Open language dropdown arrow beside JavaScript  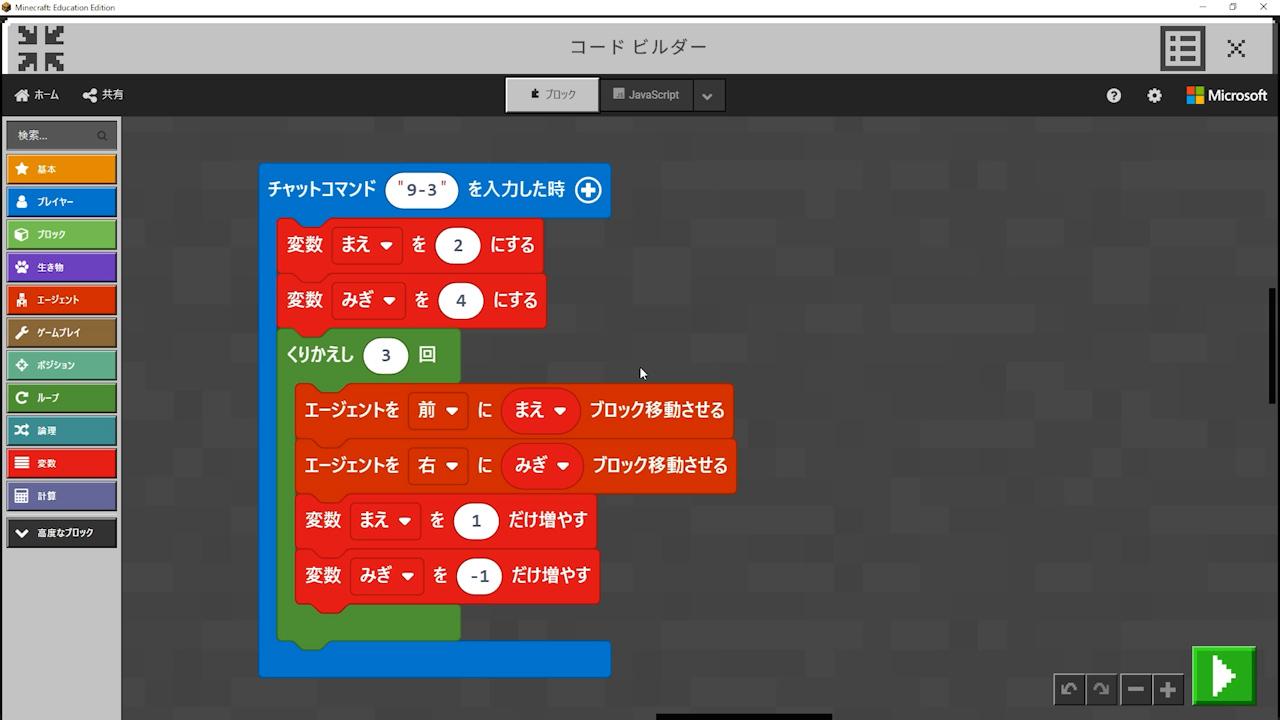[707, 96]
